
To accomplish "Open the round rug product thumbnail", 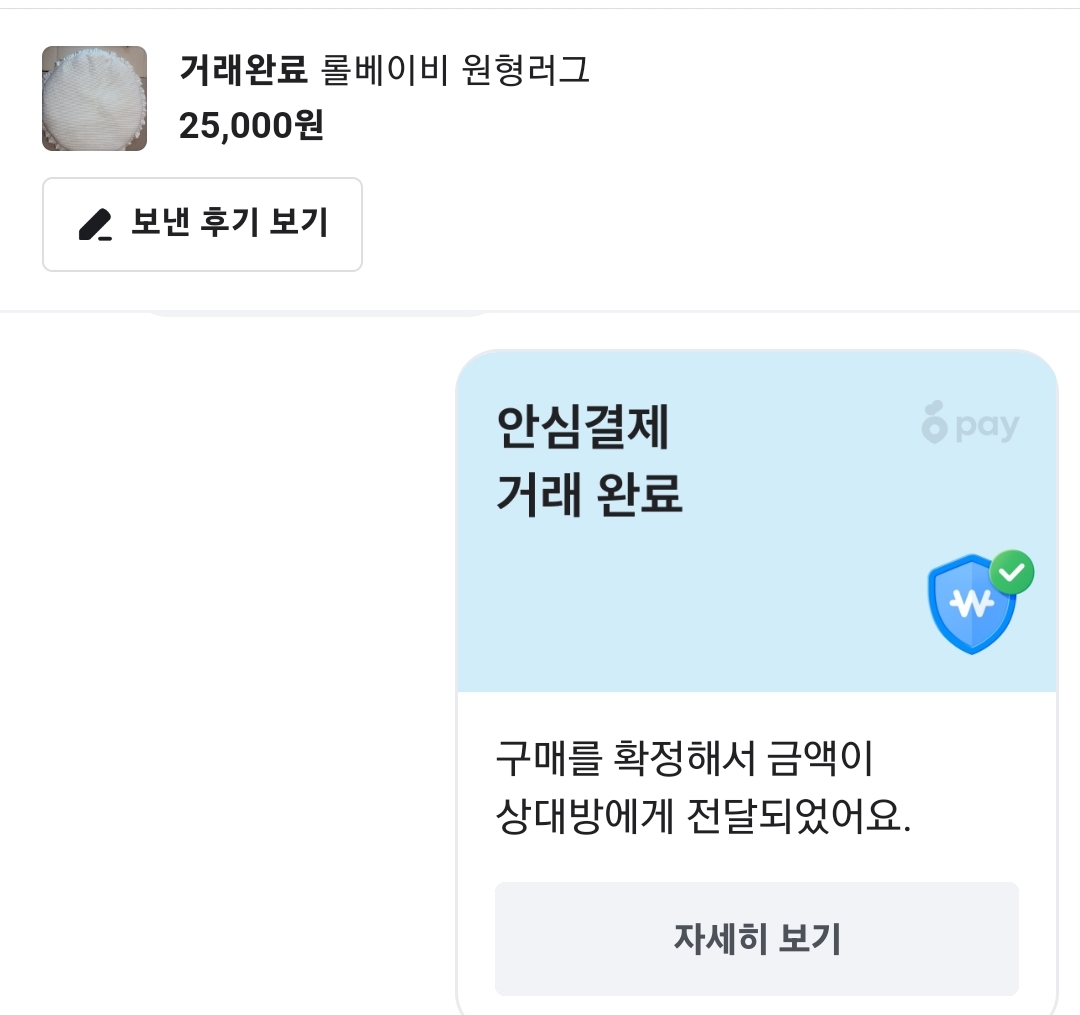I will [94, 98].
